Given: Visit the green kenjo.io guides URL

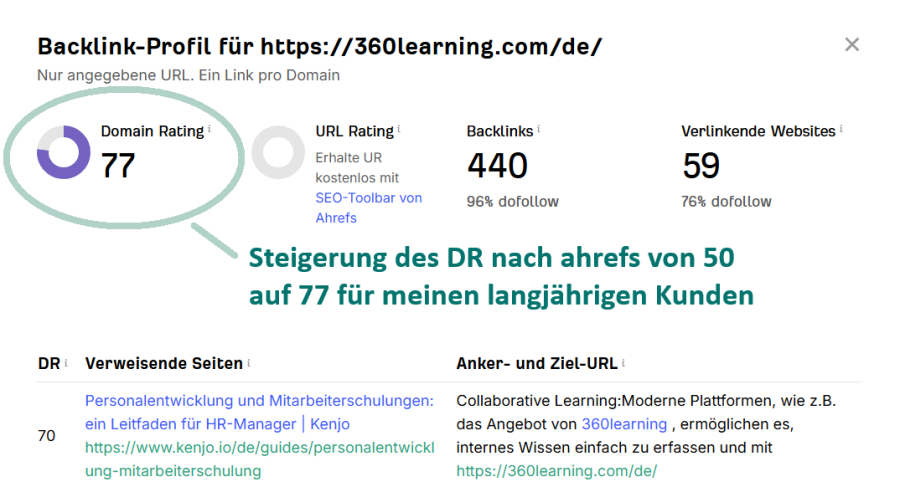Looking at the screenshot, I should coord(259,459).
